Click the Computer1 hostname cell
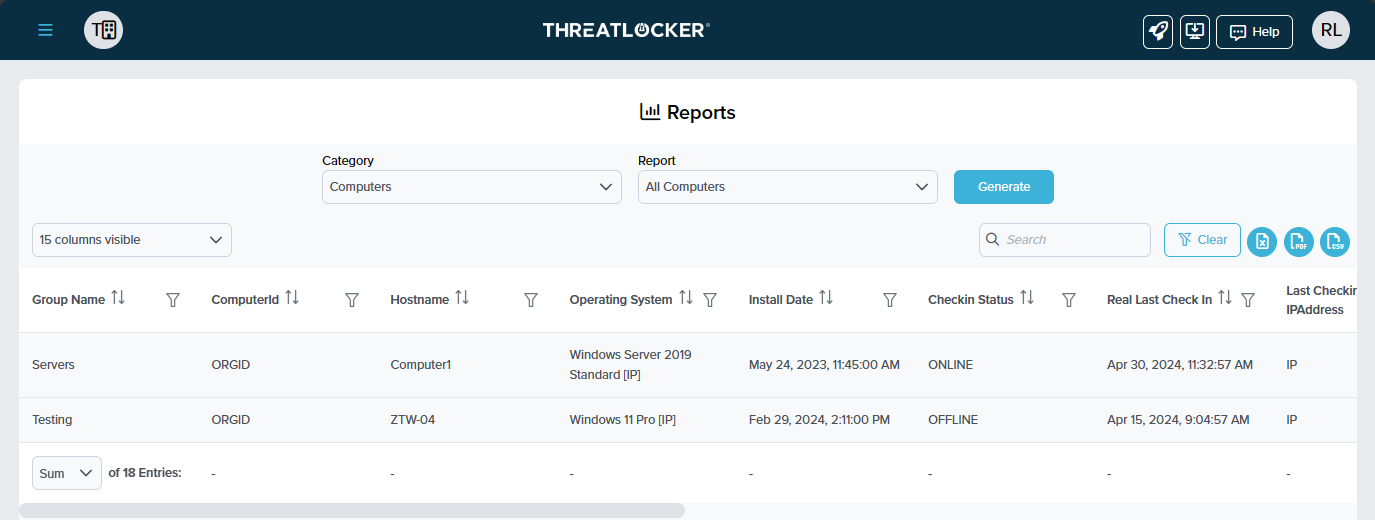Screen dimensions: 1375x520 coord(421,365)
